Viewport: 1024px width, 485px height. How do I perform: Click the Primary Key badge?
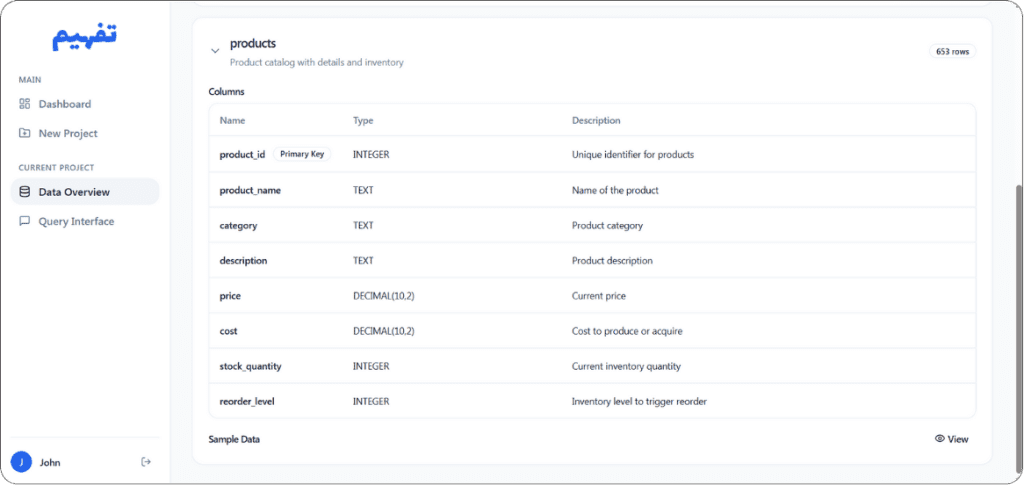302,155
